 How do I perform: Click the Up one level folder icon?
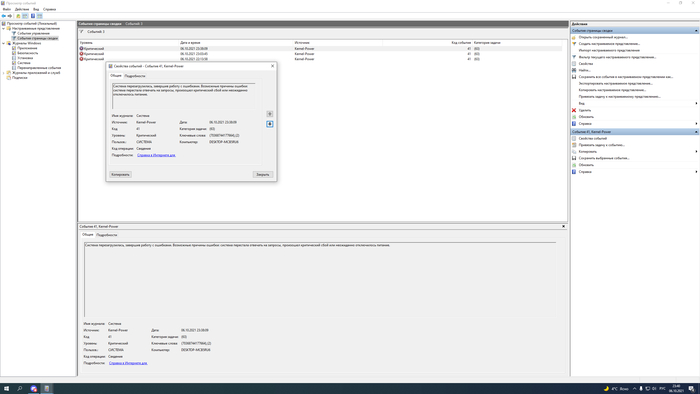(18, 16)
